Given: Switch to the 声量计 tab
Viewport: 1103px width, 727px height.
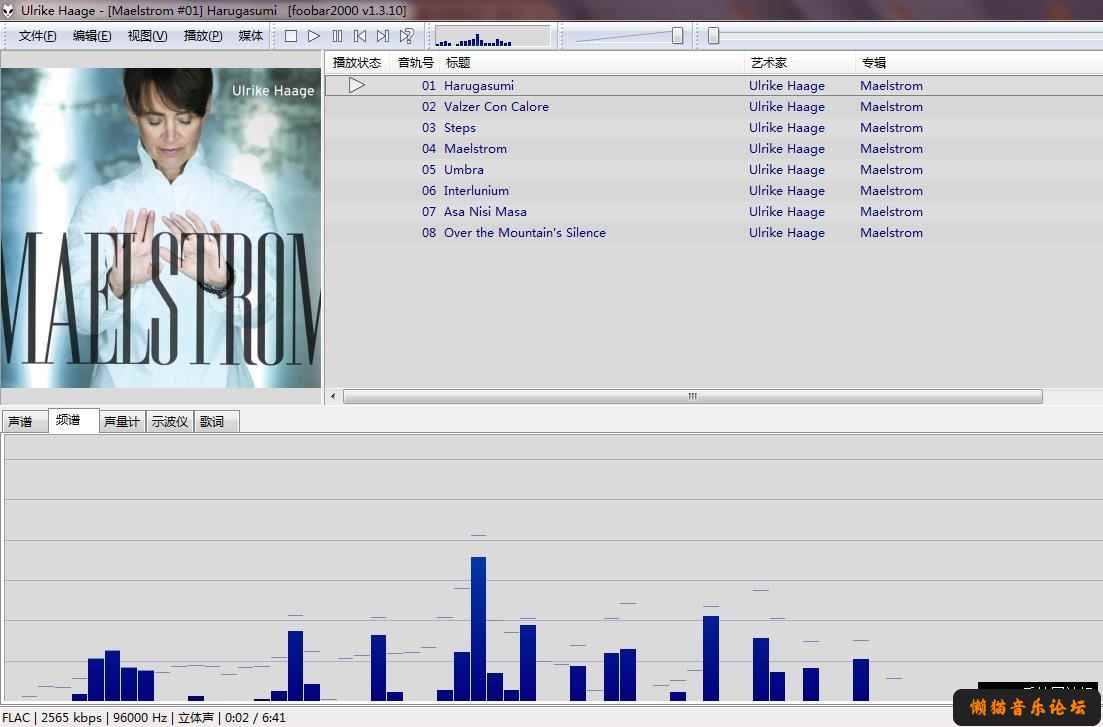Looking at the screenshot, I should (122, 422).
